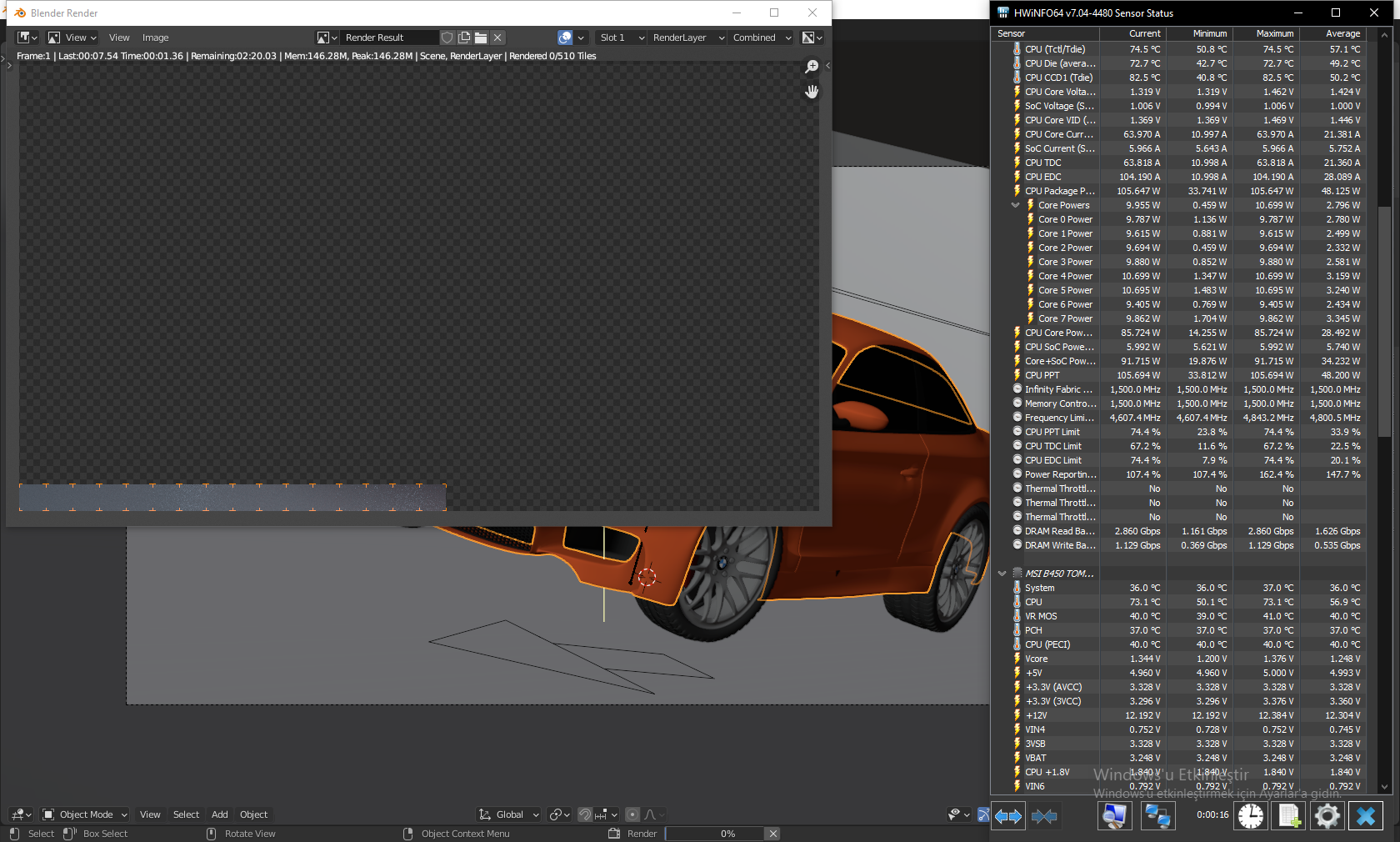Open the Object Mode dropdown

(84, 814)
